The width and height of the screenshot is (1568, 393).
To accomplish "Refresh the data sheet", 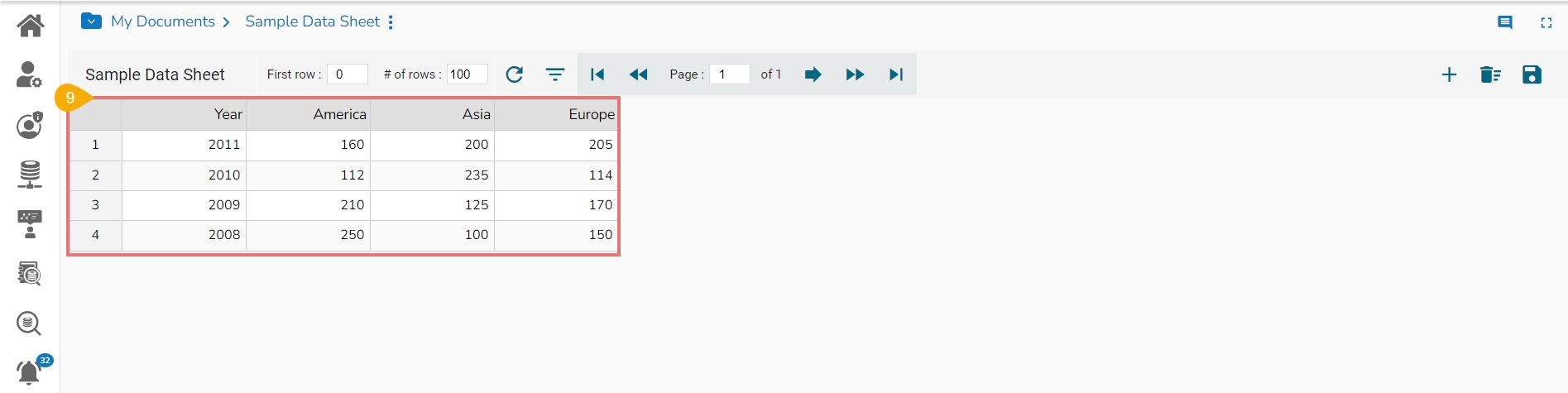I will tap(514, 74).
